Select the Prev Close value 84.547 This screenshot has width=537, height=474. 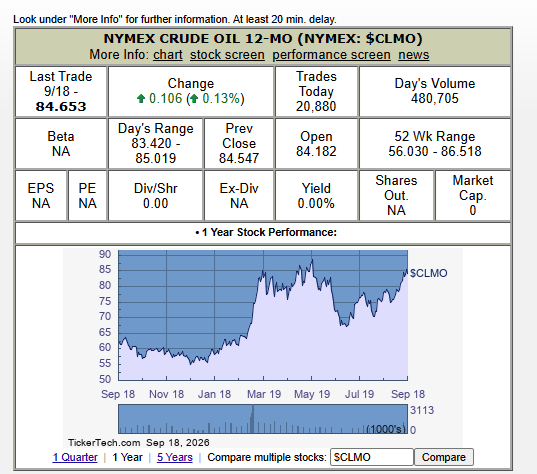(239, 158)
